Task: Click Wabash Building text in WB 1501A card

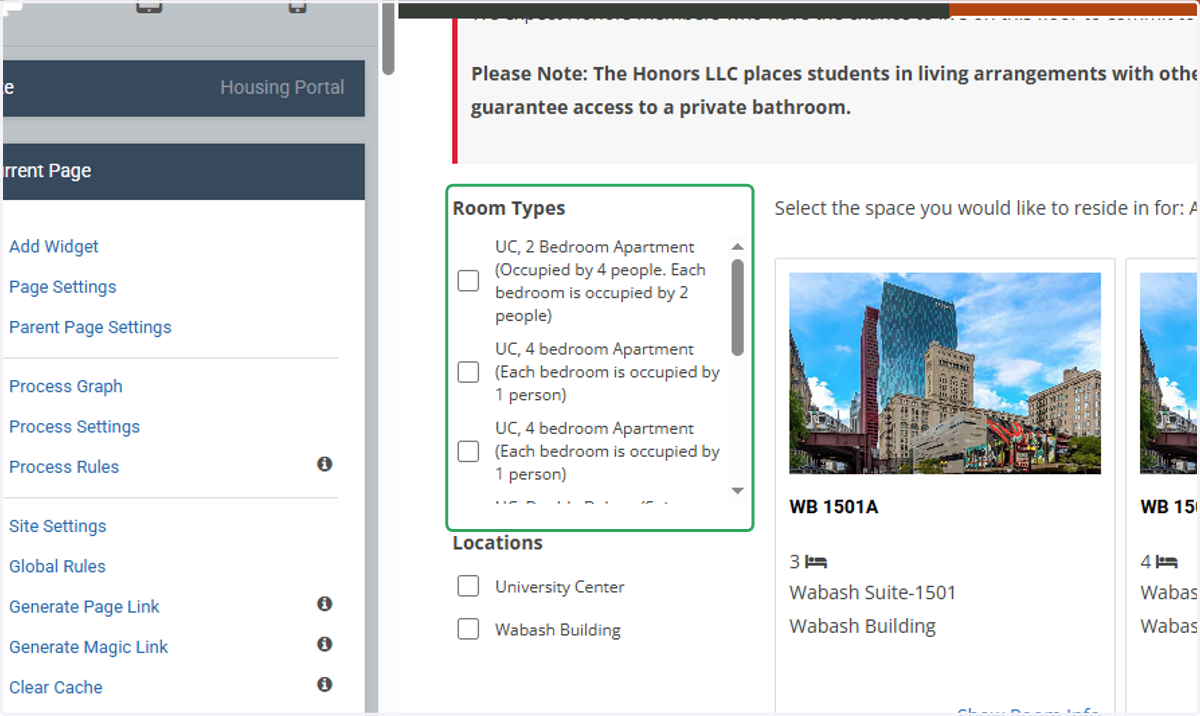Action: point(863,626)
